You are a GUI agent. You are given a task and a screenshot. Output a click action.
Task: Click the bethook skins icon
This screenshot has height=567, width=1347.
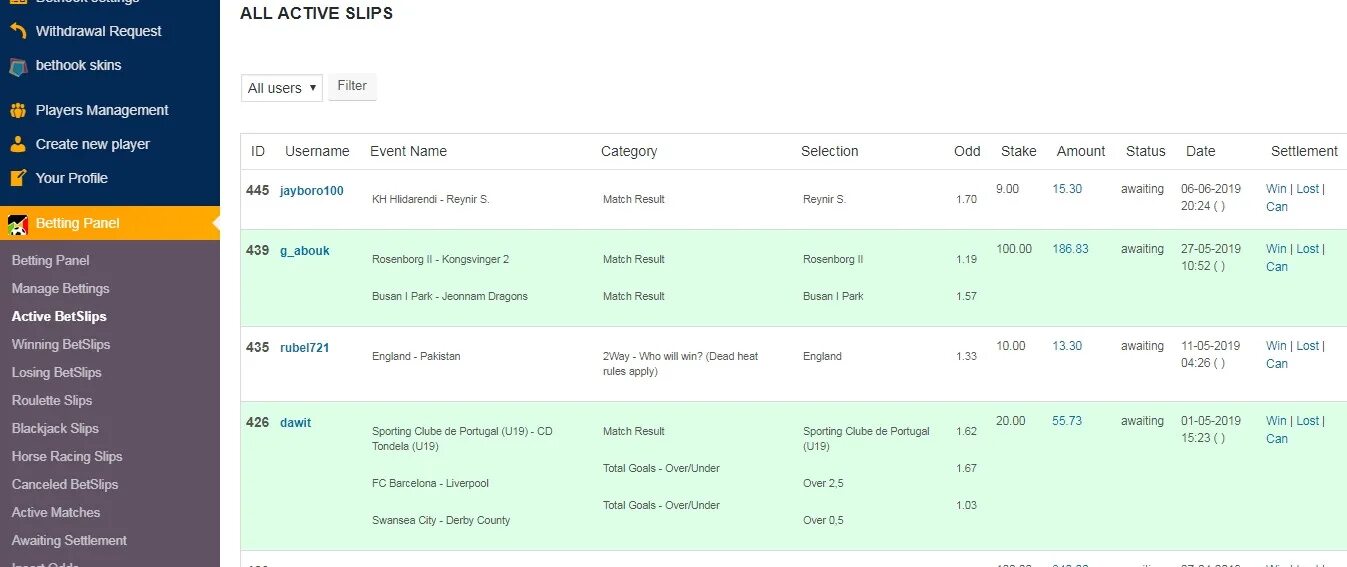[17, 66]
